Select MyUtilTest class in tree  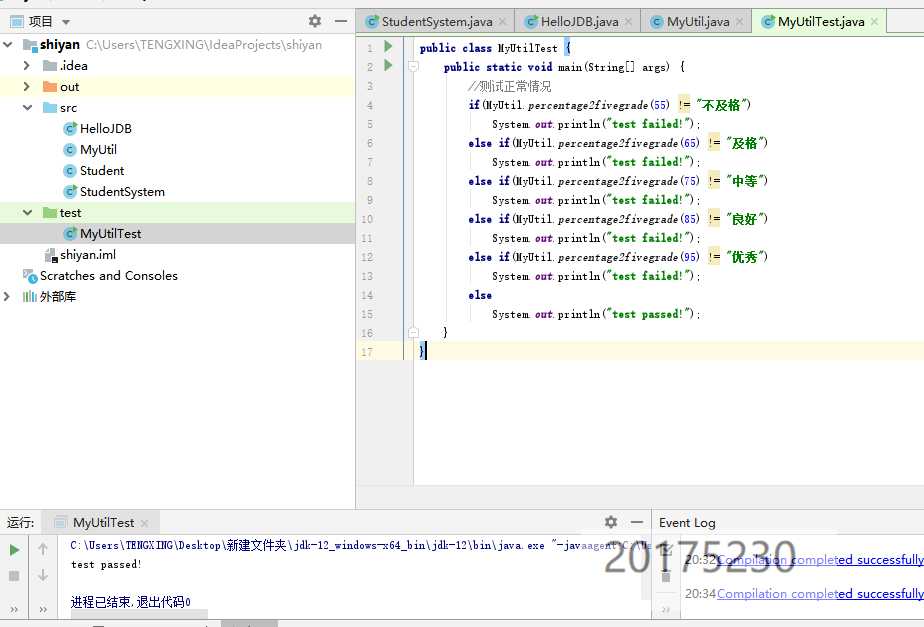click(x=103, y=234)
